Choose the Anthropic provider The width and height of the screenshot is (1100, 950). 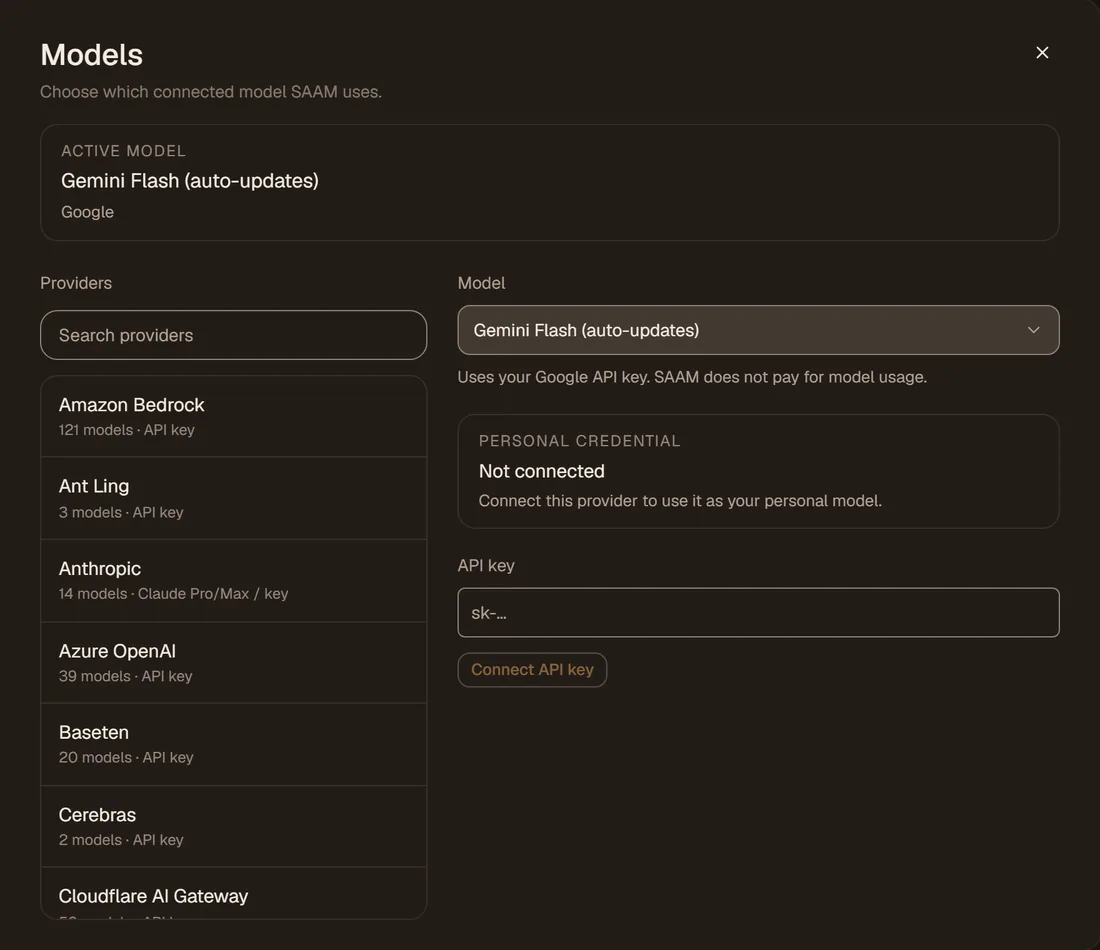234,580
